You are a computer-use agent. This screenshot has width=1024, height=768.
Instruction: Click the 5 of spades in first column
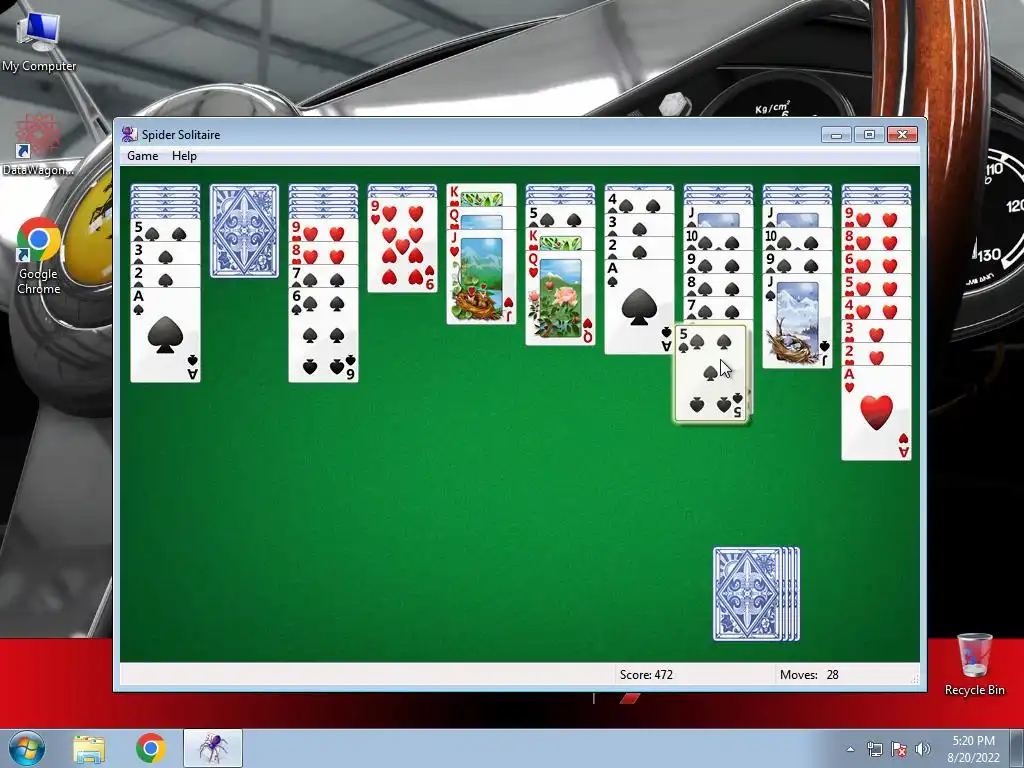165,229
